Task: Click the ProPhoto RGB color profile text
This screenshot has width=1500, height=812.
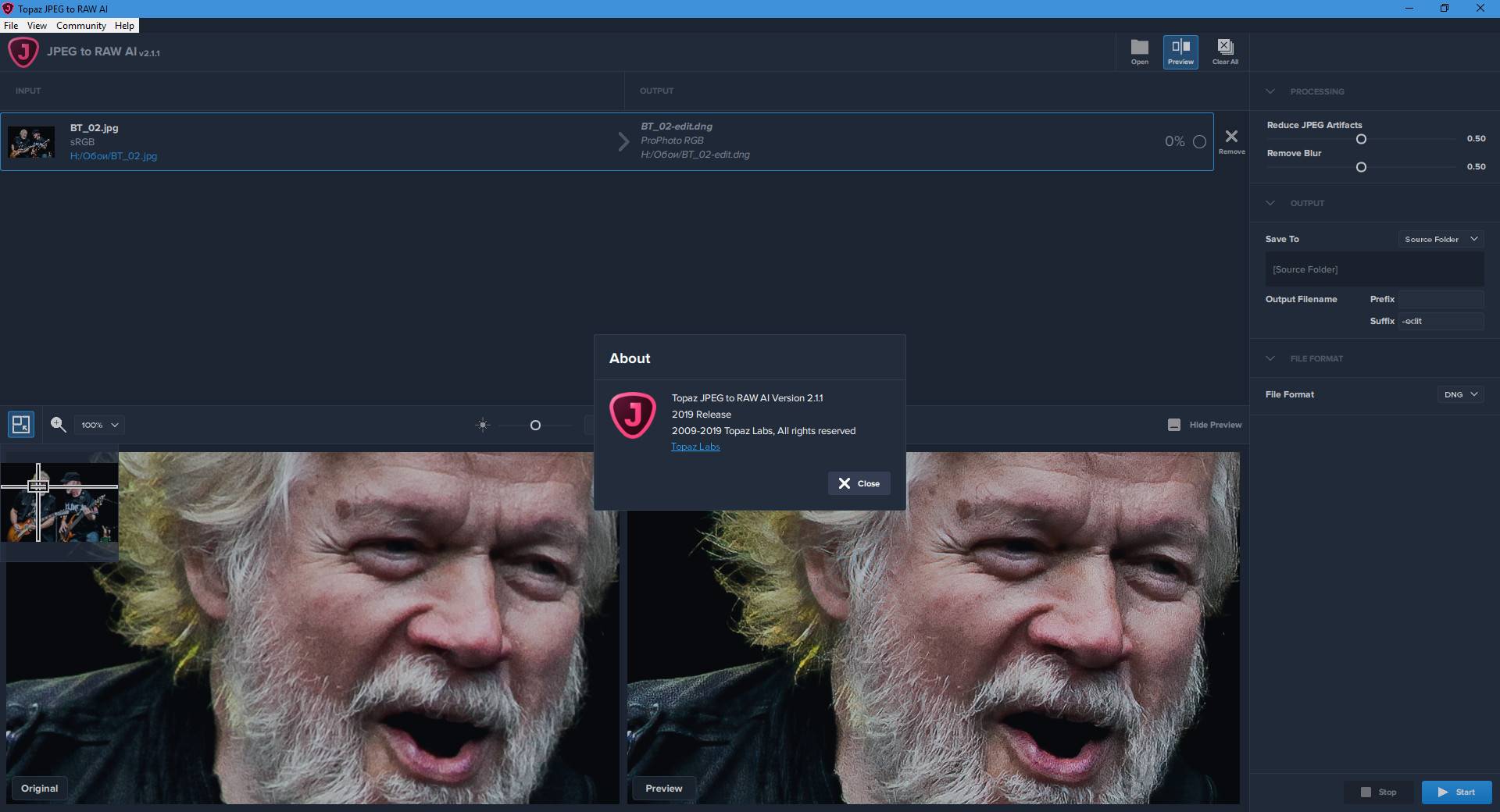Action: coord(672,141)
